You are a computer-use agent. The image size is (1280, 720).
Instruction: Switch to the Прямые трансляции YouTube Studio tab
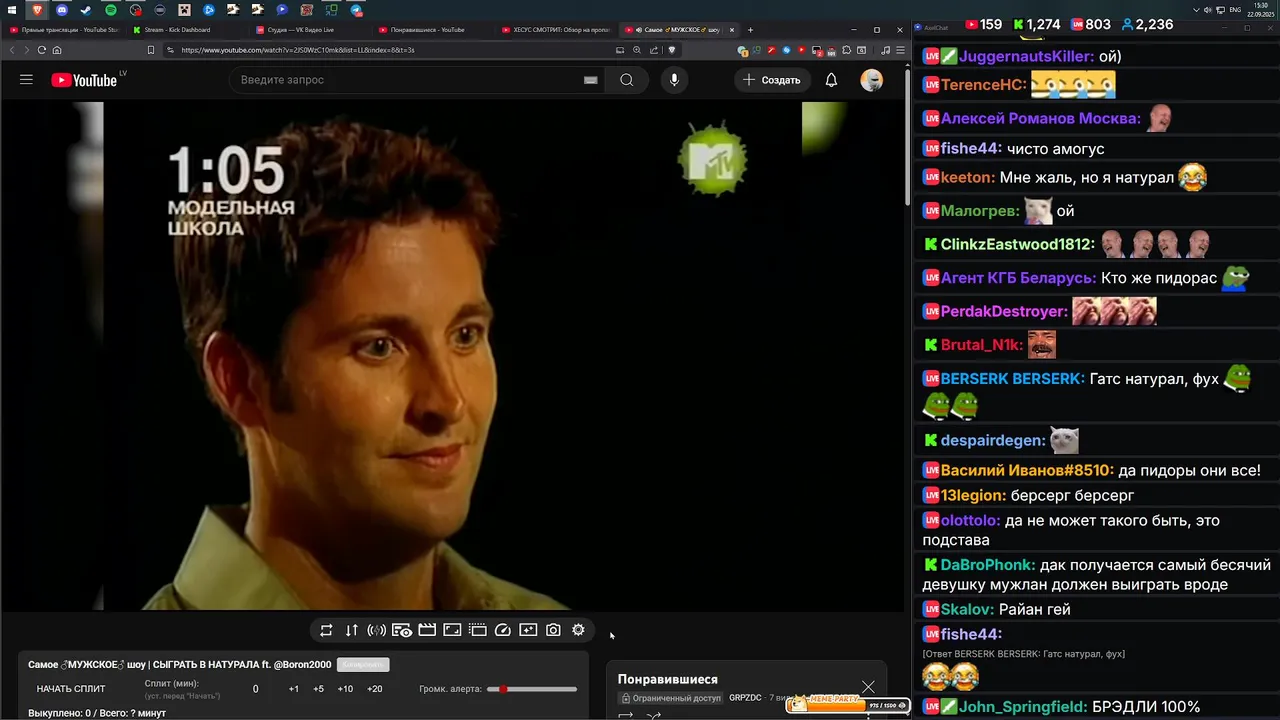[64, 30]
